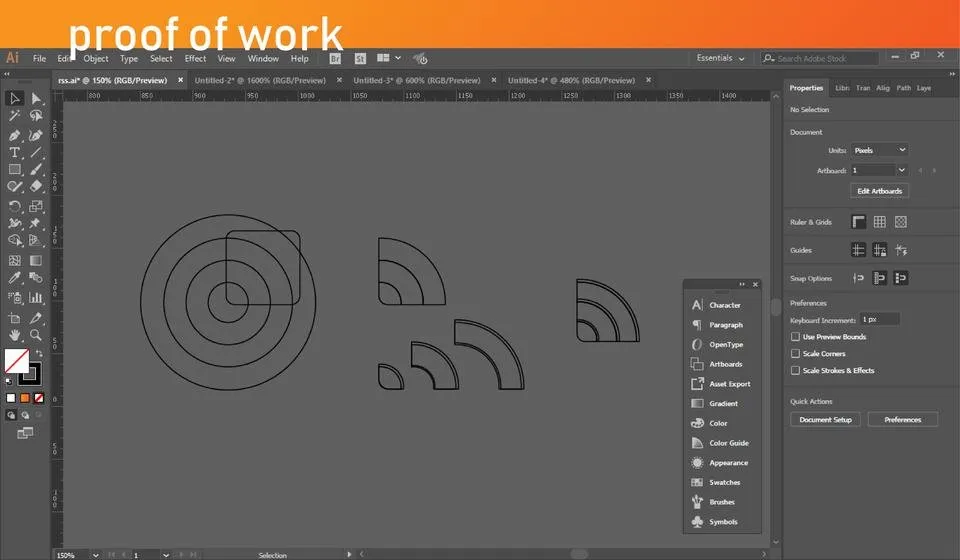Select the Zoom tool
Viewport: 960px width, 560px height.
(x=36, y=335)
